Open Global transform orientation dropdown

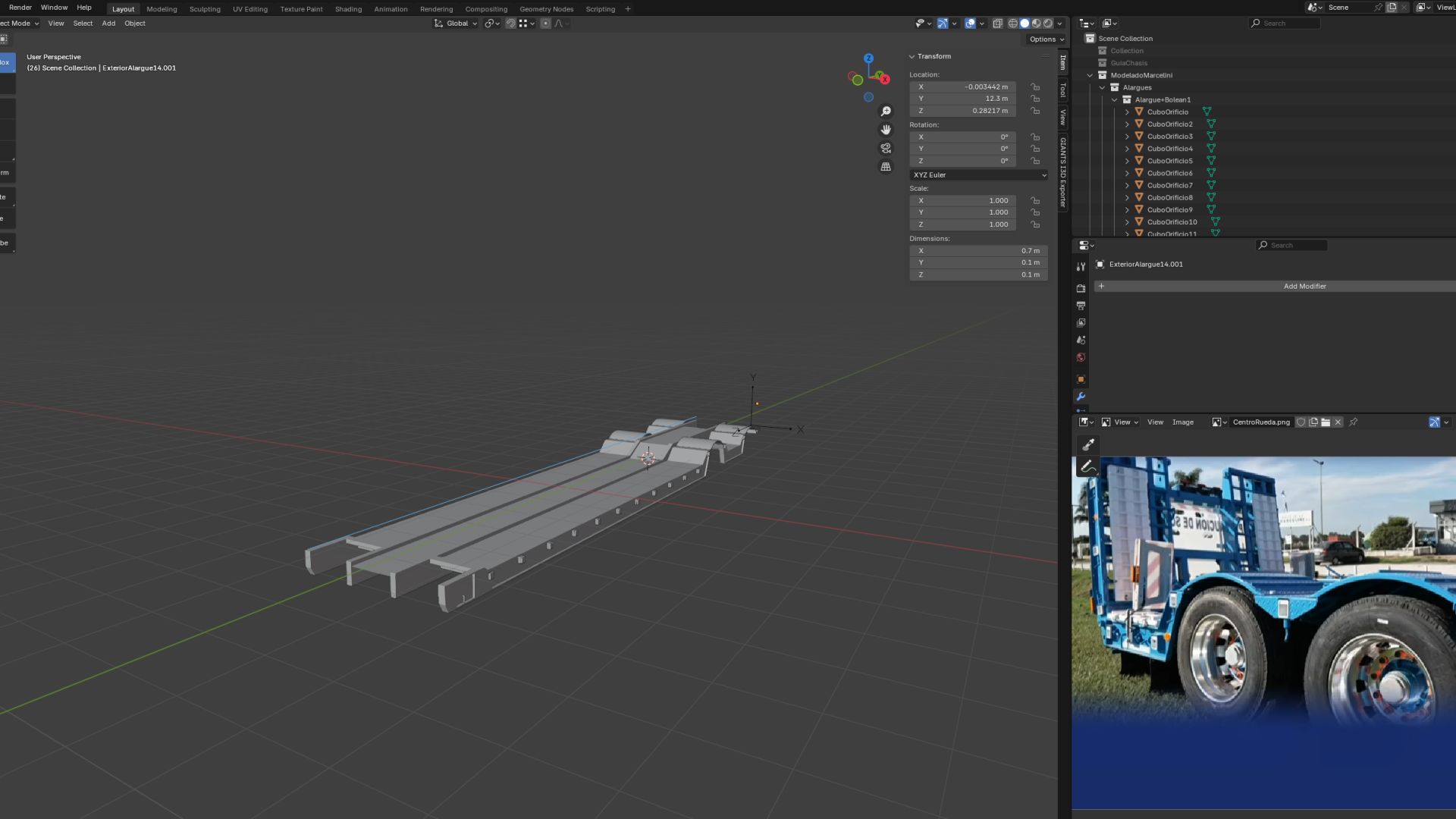point(456,24)
